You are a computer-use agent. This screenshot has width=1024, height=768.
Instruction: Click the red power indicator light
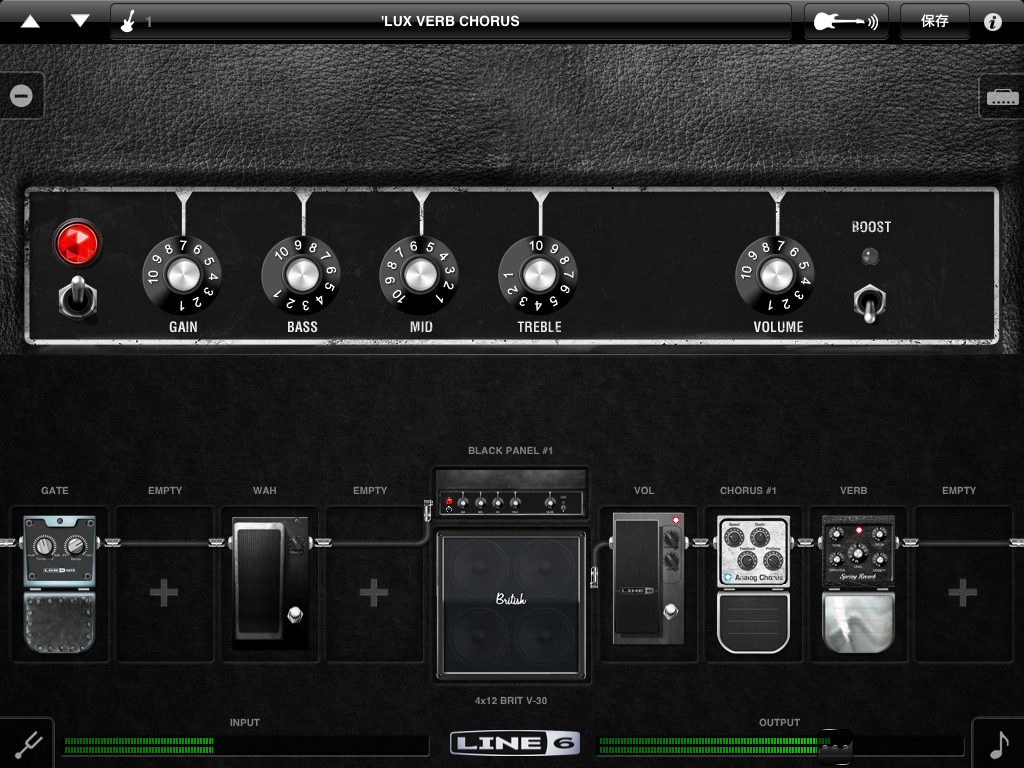click(77, 244)
